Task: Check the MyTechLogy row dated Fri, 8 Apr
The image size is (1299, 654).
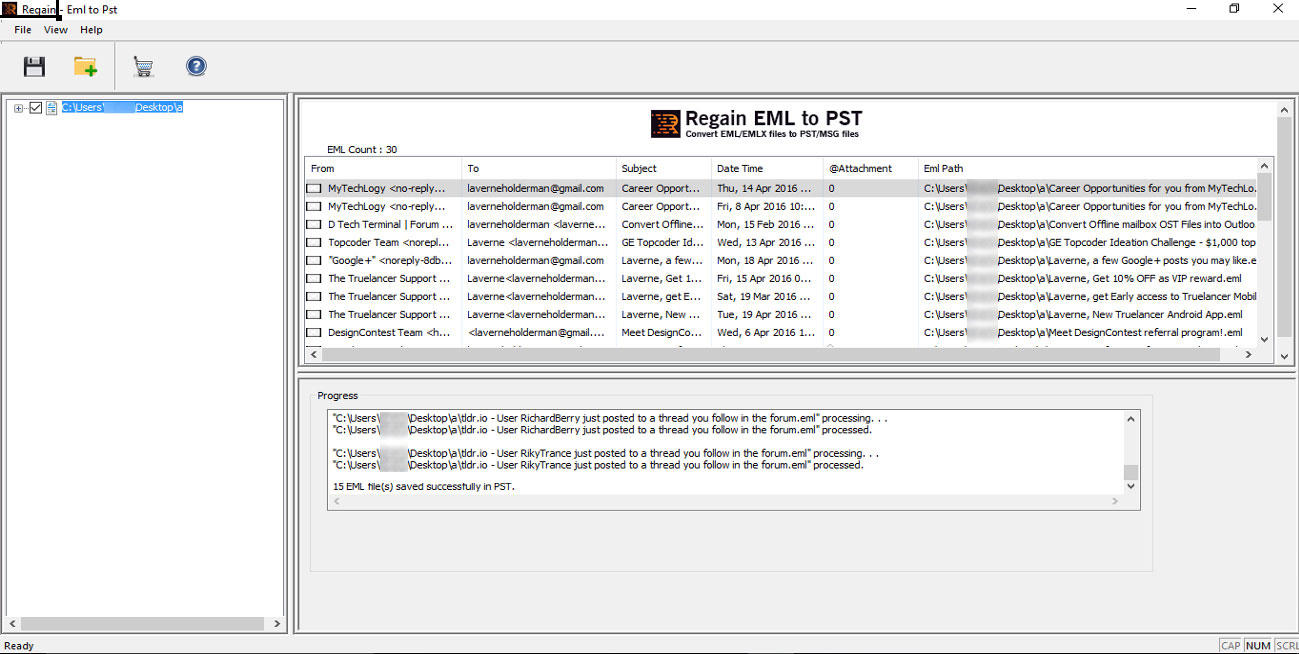Action: (315, 206)
